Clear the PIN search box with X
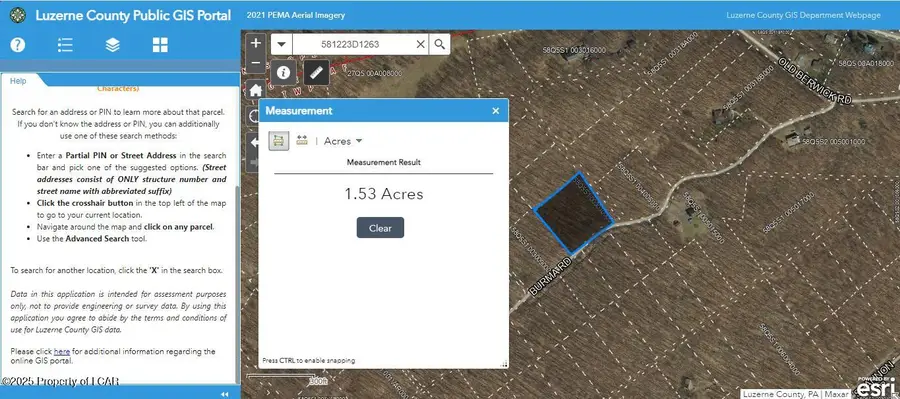Viewport: 900px width, 399px height. click(420, 44)
